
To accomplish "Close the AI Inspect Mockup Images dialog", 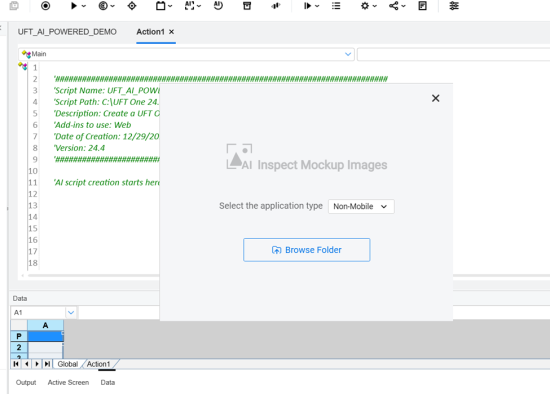I will pyautogui.click(x=436, y=98).
